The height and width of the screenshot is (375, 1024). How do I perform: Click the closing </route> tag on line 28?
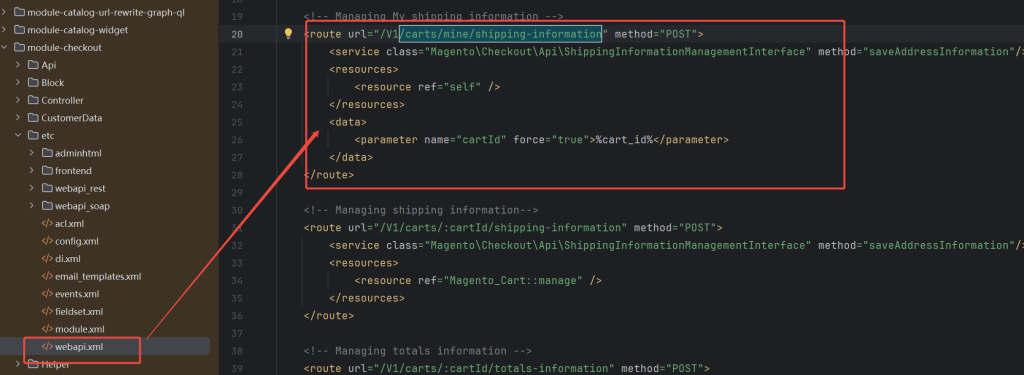tap(328, 175)
